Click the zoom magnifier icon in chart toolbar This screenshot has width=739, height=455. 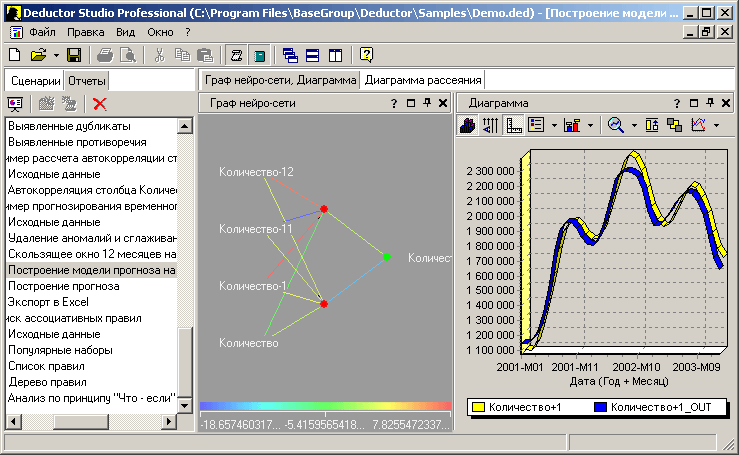[x=616, y=125]
